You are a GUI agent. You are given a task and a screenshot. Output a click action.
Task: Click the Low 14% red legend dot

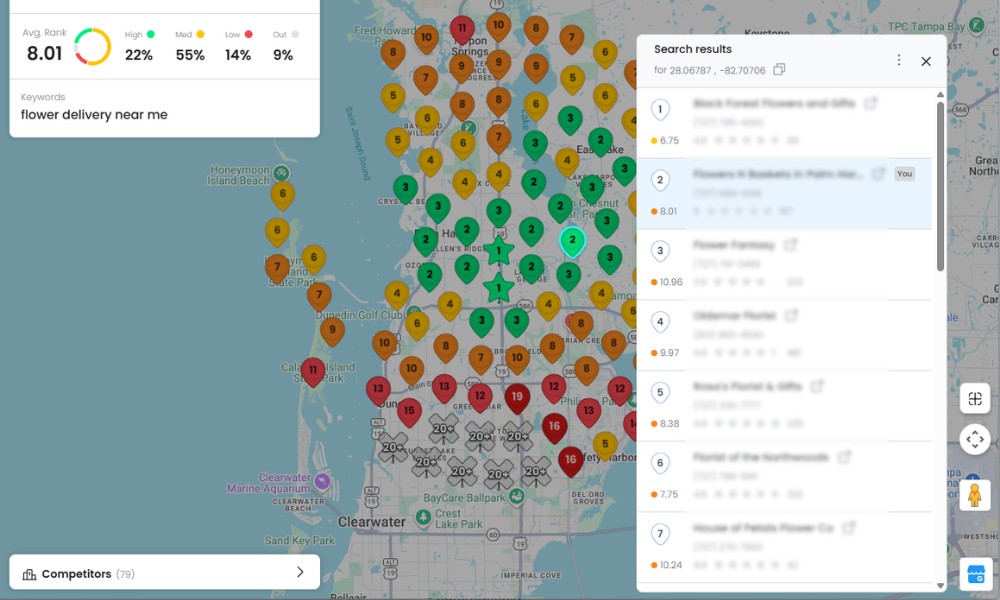point(249,34)
